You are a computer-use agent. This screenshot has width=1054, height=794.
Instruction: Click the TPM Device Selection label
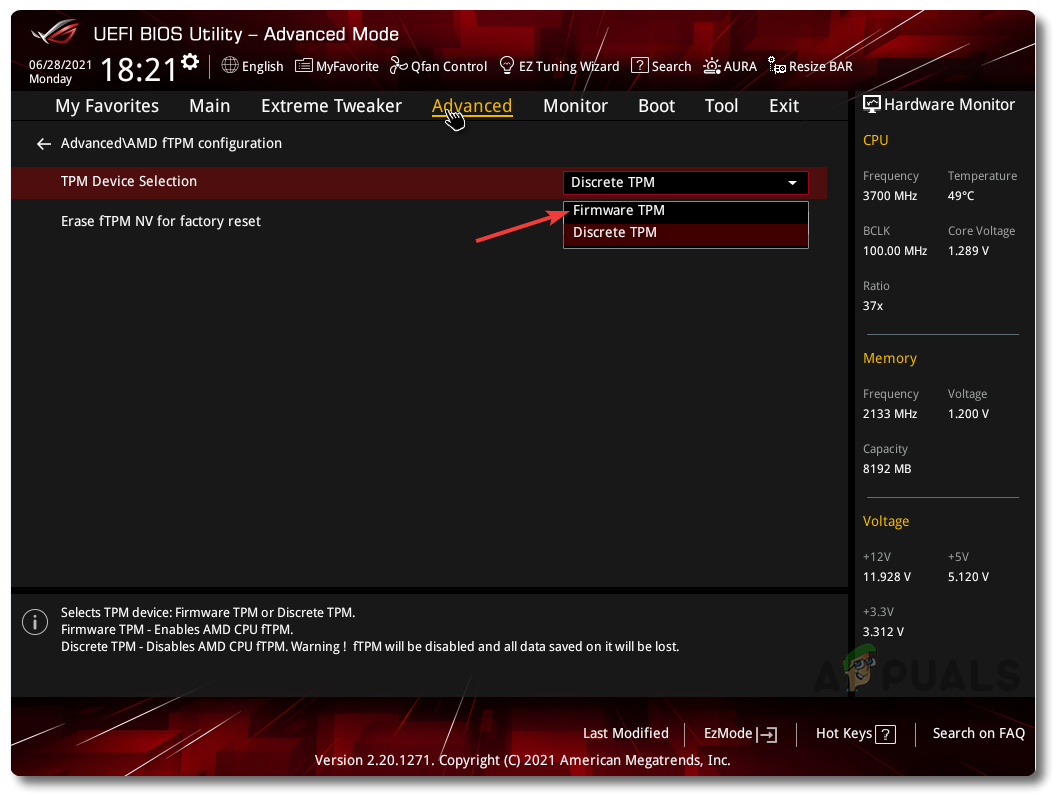pos(129,181)
